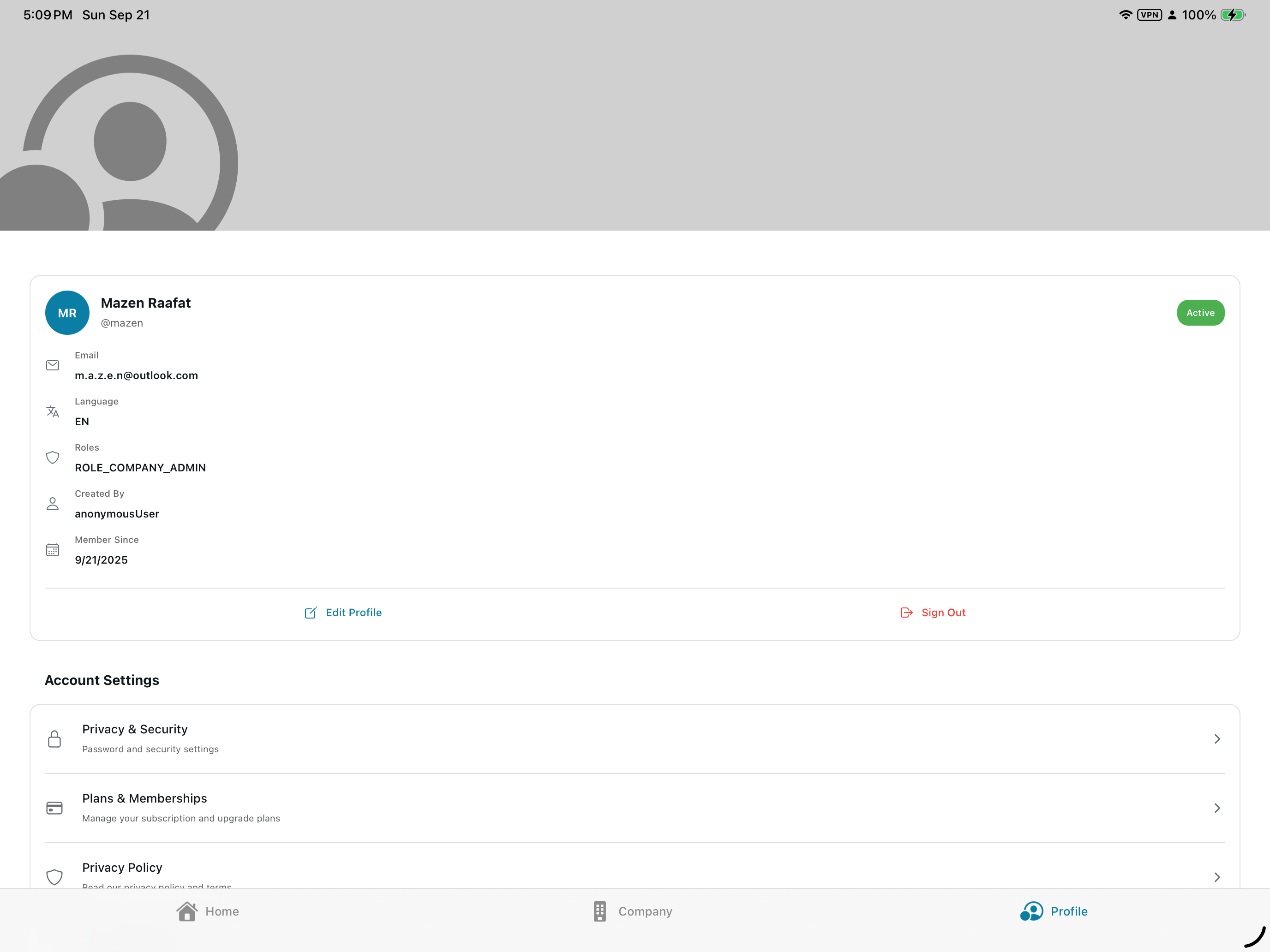Tap the green Active status badge
Screen dimensions: 1270x952
[x=1200, y=313]
